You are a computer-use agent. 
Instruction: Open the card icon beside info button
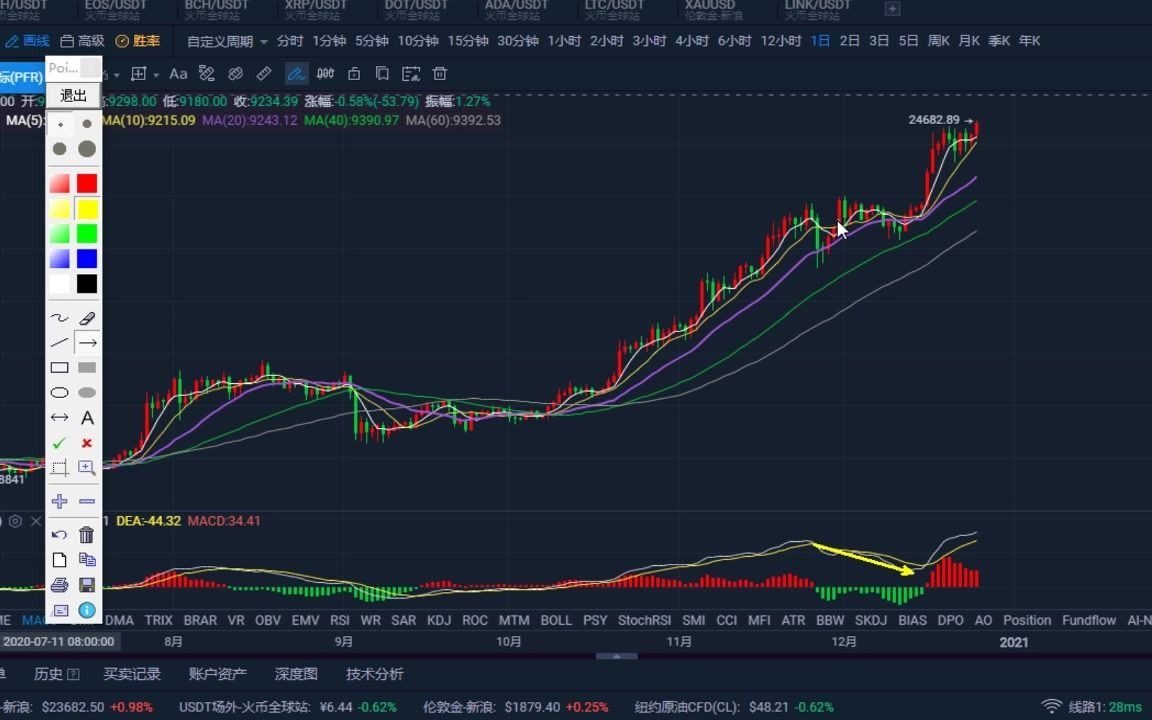point(60,610)
